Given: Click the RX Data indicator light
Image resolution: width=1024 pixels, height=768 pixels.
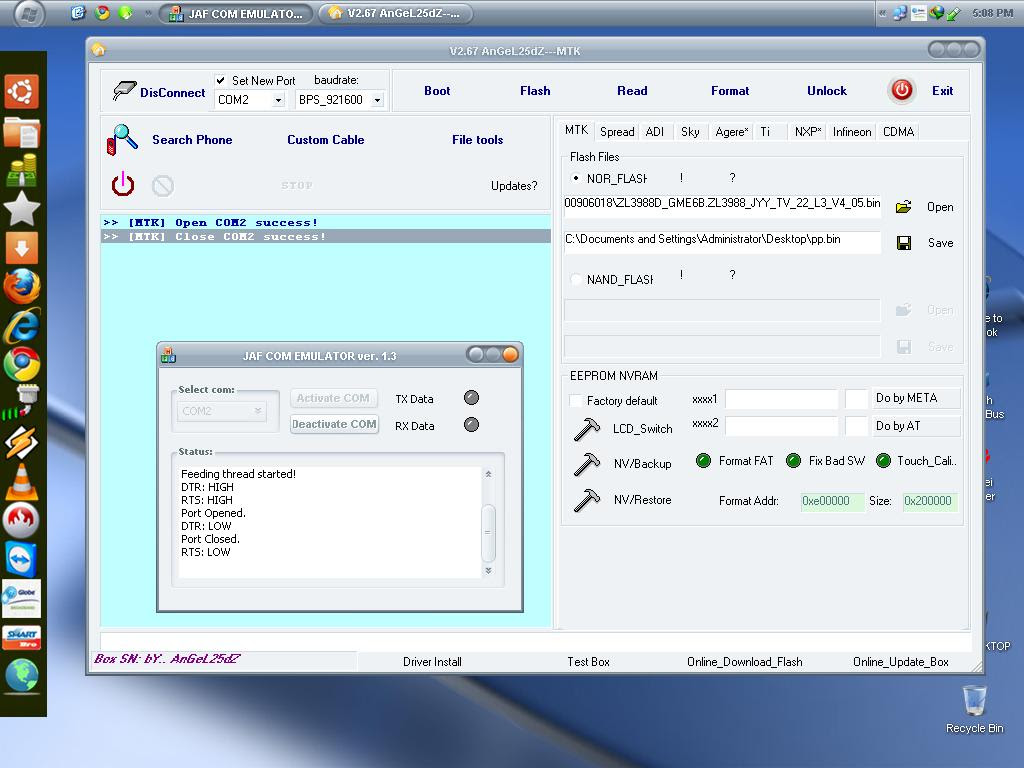Looking at the screenshot, I should pos(471,424).
